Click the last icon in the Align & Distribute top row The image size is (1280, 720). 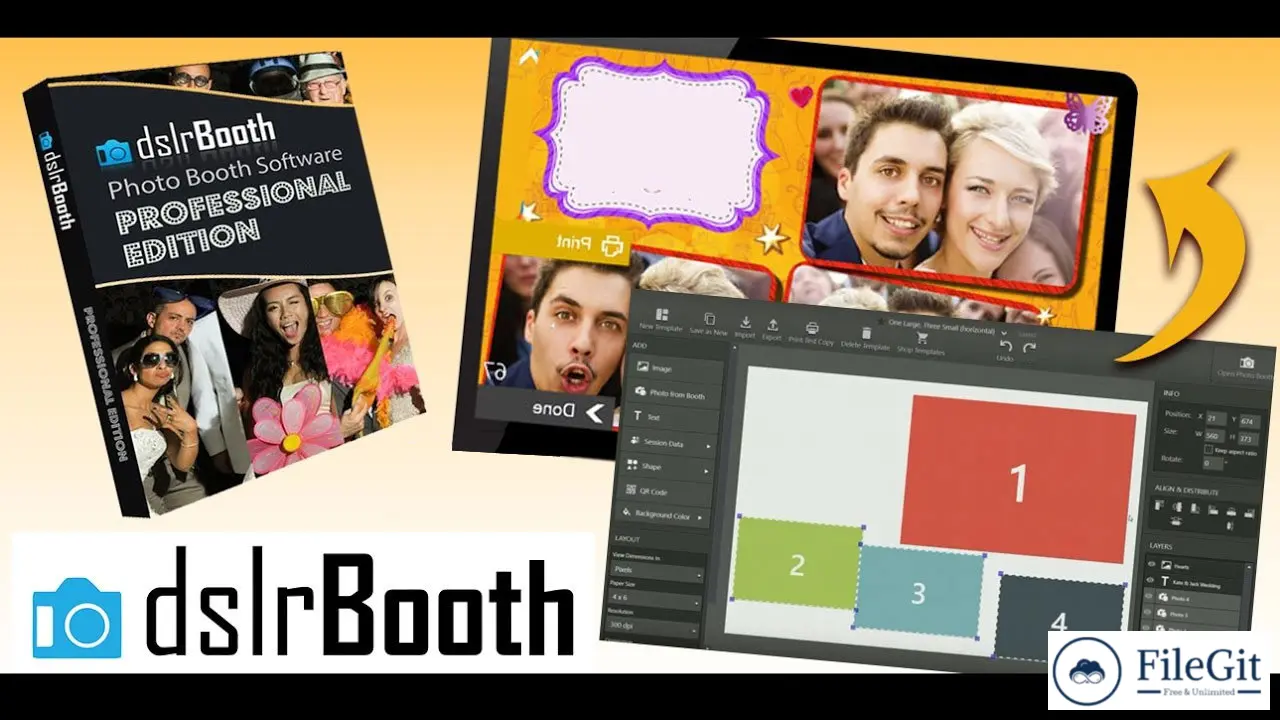(1249, 513)
